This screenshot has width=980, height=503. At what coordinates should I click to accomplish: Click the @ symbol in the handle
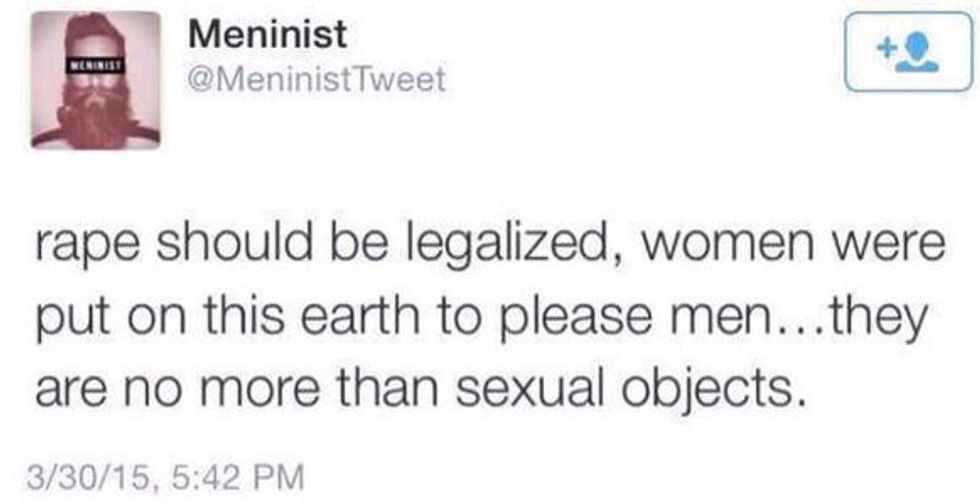pyautogui.click(x=200, y=81)
